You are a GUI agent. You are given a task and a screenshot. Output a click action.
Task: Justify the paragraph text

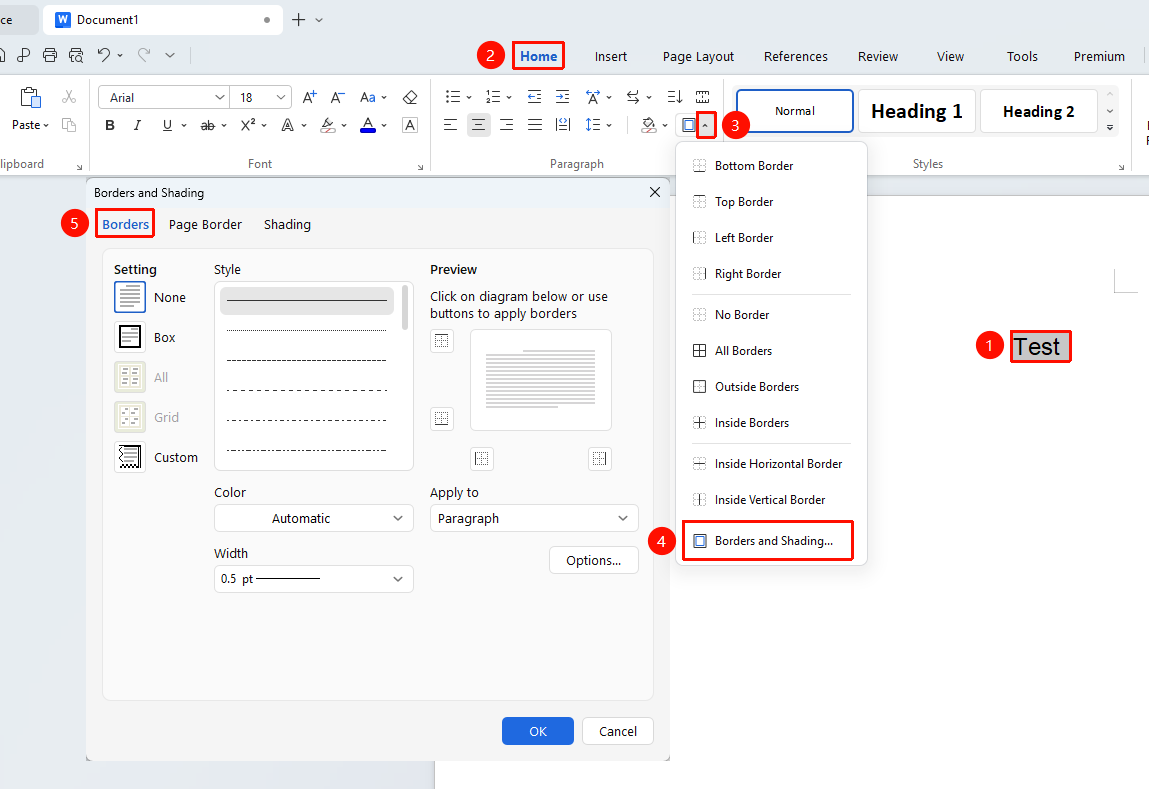(x=535, y=125)
